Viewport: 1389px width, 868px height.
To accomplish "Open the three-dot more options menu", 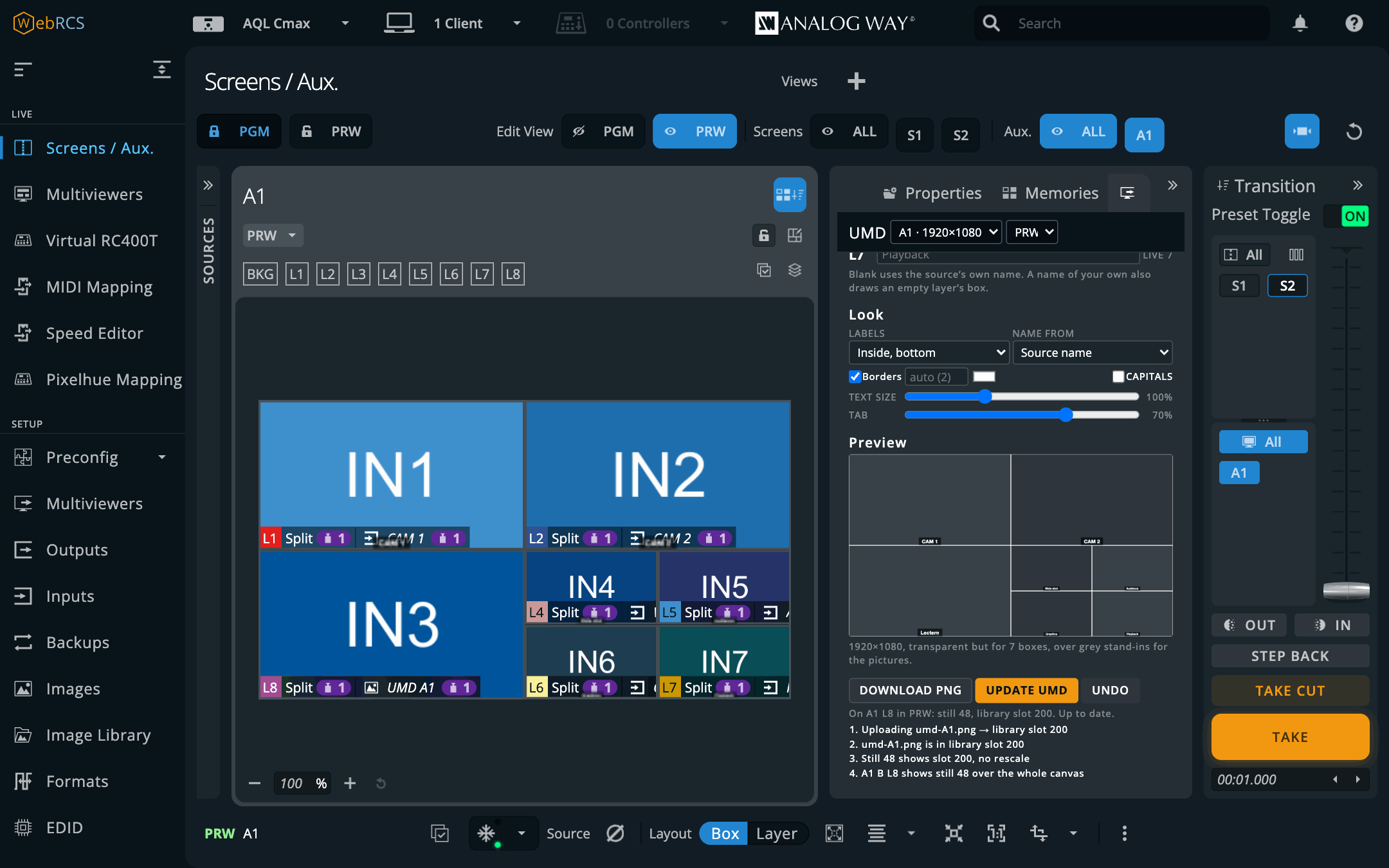I will point(1124,833).
